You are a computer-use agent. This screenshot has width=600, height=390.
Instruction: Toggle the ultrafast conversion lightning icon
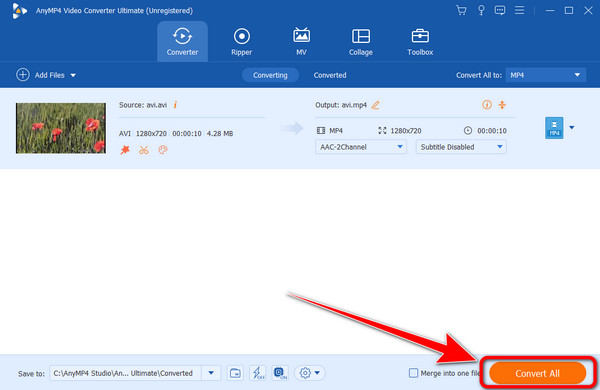coord(258,373)
